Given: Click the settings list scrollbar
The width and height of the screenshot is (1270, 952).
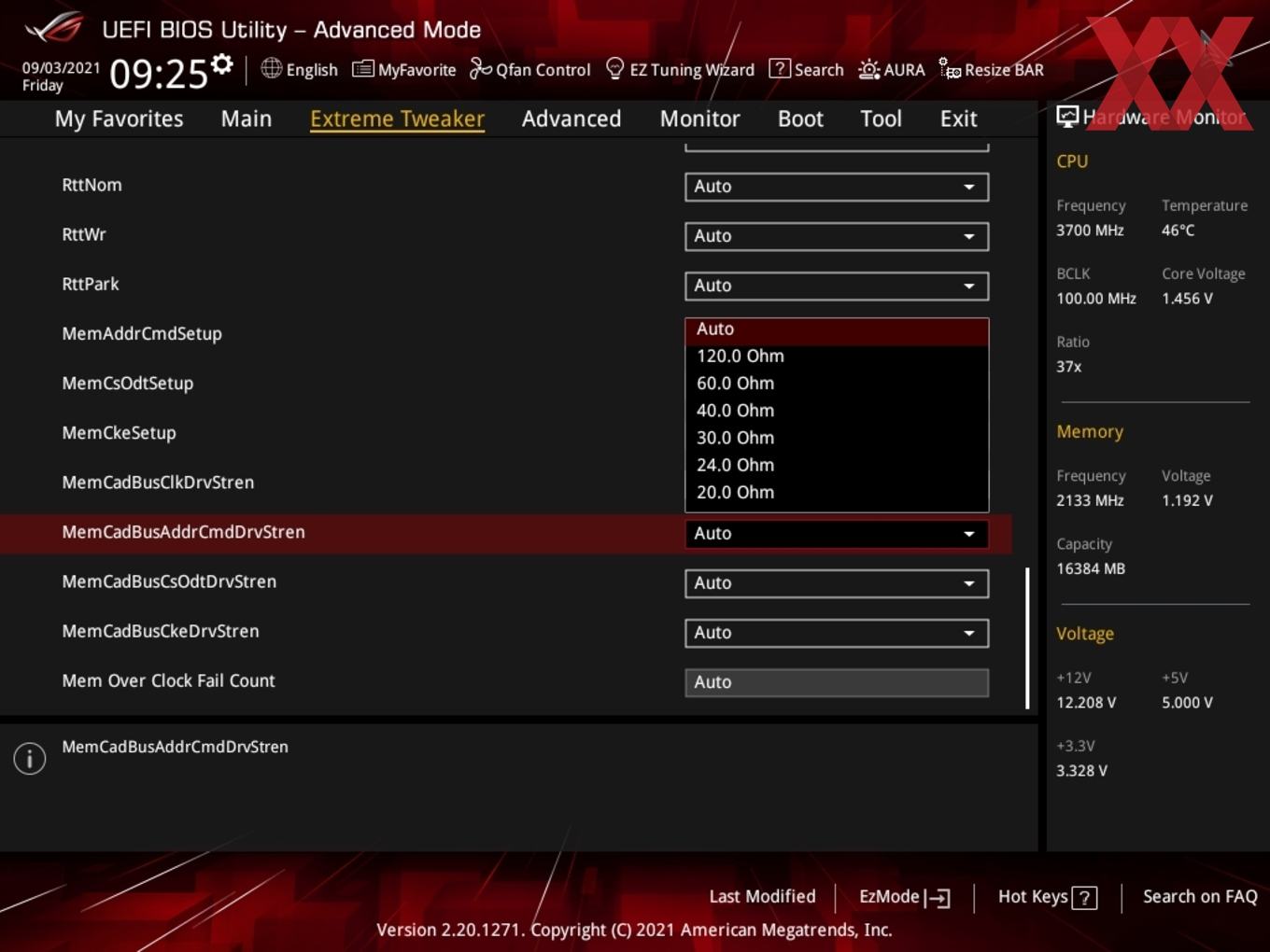Looking at the screenshot, I should coord(1027,638).
